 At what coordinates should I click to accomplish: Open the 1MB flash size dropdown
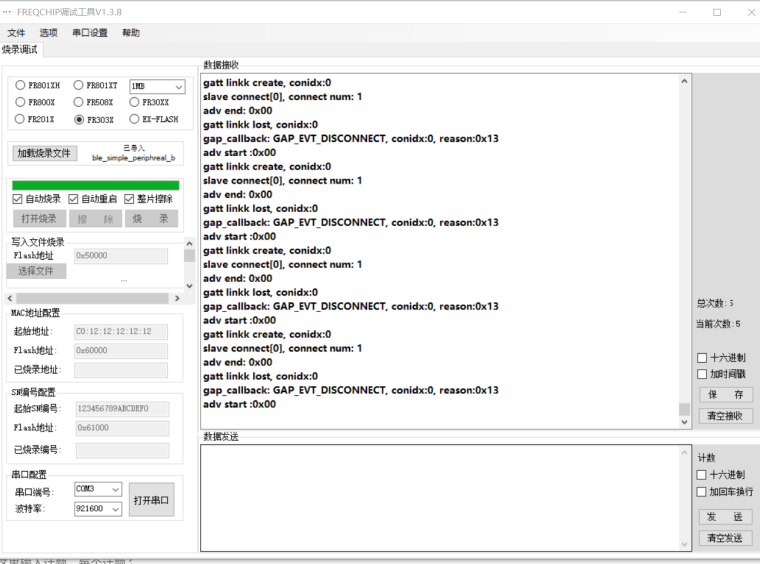pyautogui.click(x=157, y=87)
